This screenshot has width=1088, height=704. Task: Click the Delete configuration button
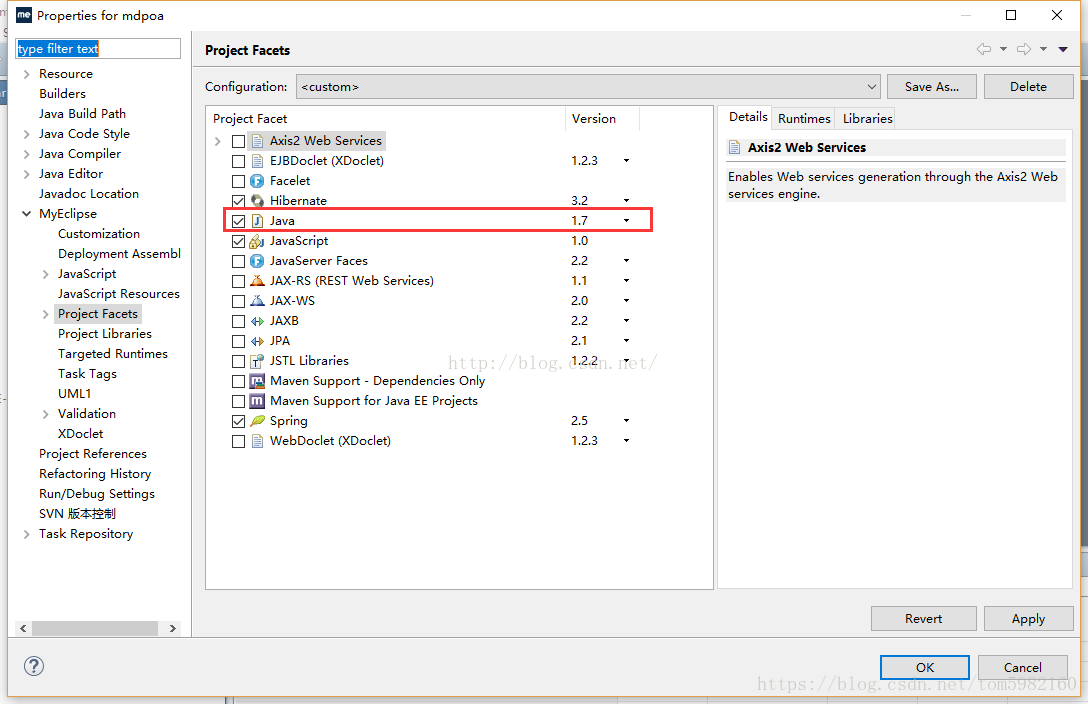(1028, 87)
